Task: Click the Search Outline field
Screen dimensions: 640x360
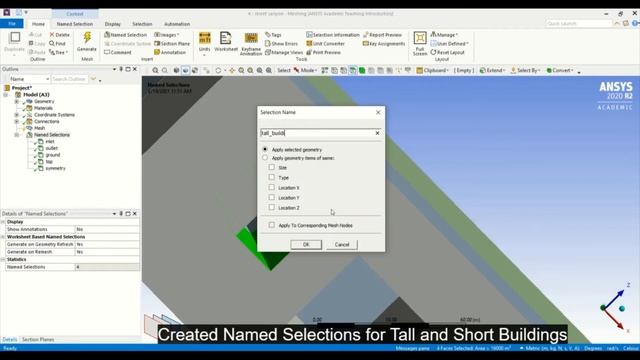Action: (x=69, y=79)
